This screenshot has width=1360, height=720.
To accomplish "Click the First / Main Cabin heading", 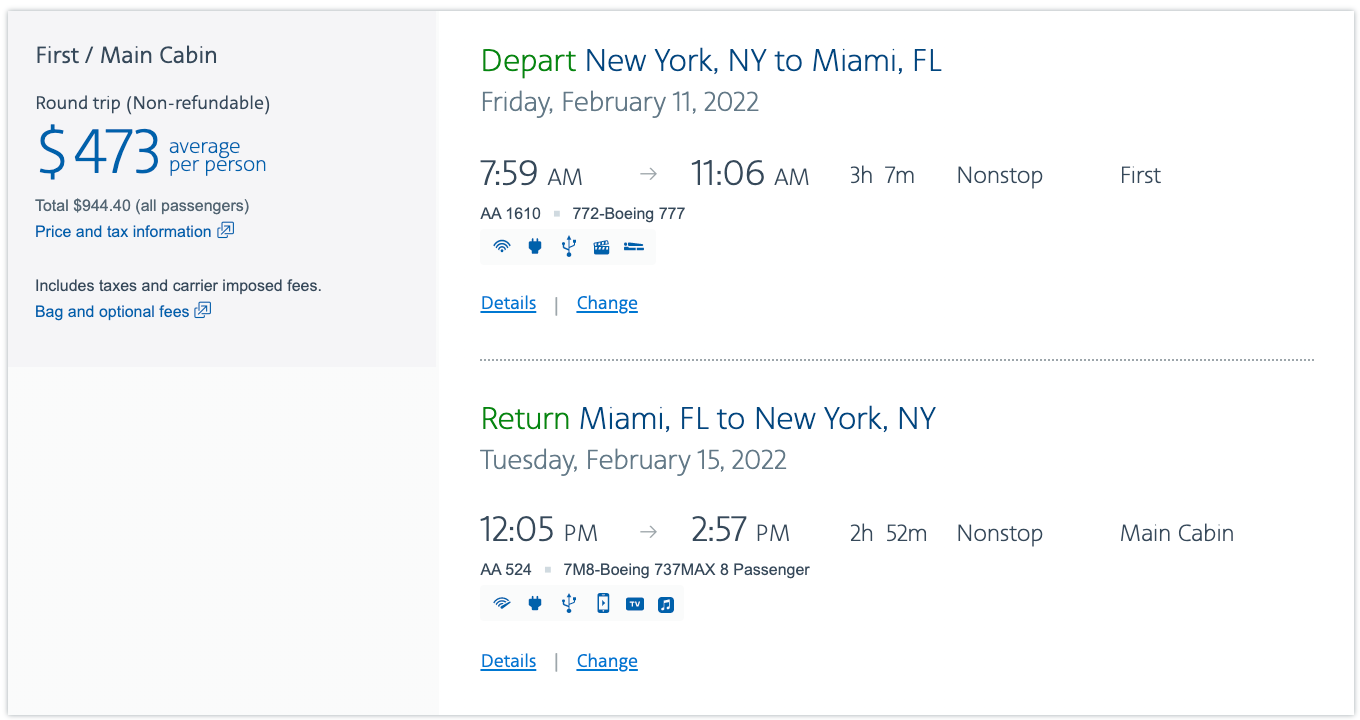I will pos(126,55).
